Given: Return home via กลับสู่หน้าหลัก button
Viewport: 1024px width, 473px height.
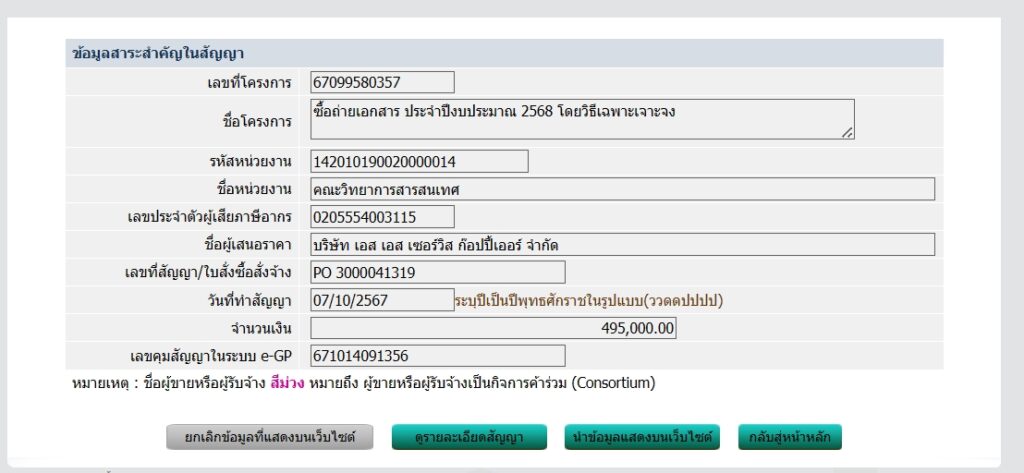Looking at the screenshot, I should point(790,437).
